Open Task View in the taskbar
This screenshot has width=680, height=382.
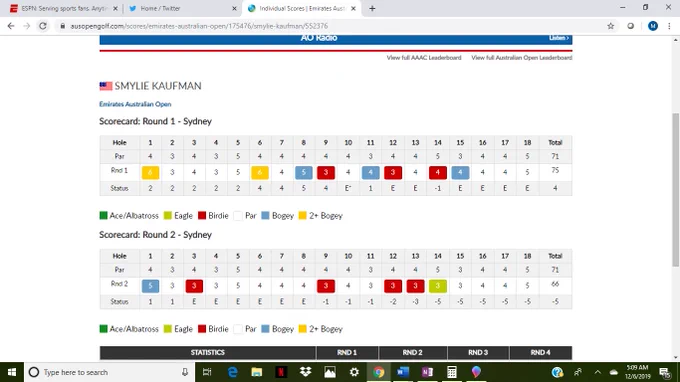(x=207, y=372)
